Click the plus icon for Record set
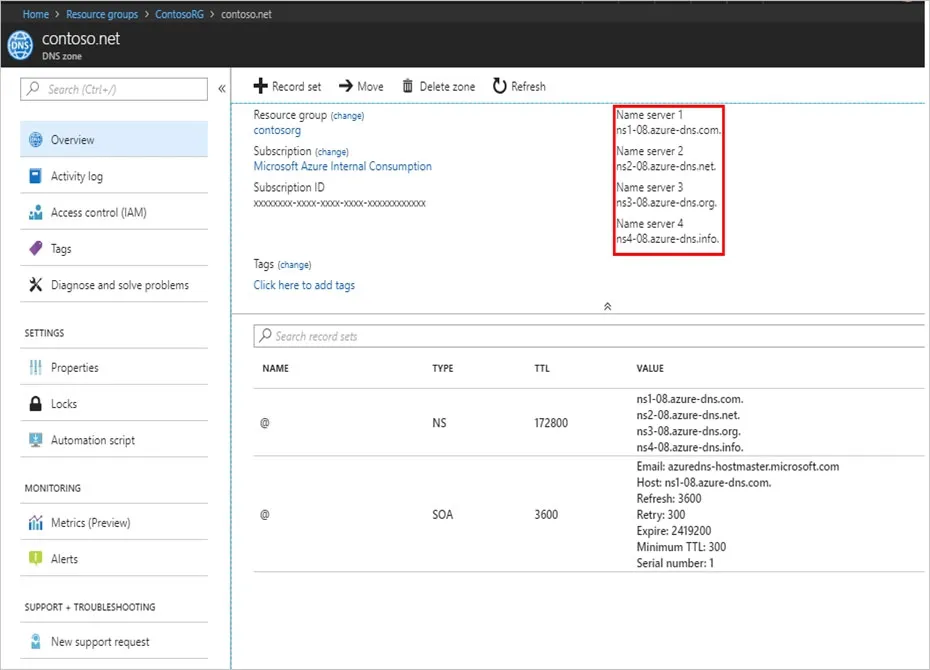The width and height of the screenshot is (930, 670). 260,86
